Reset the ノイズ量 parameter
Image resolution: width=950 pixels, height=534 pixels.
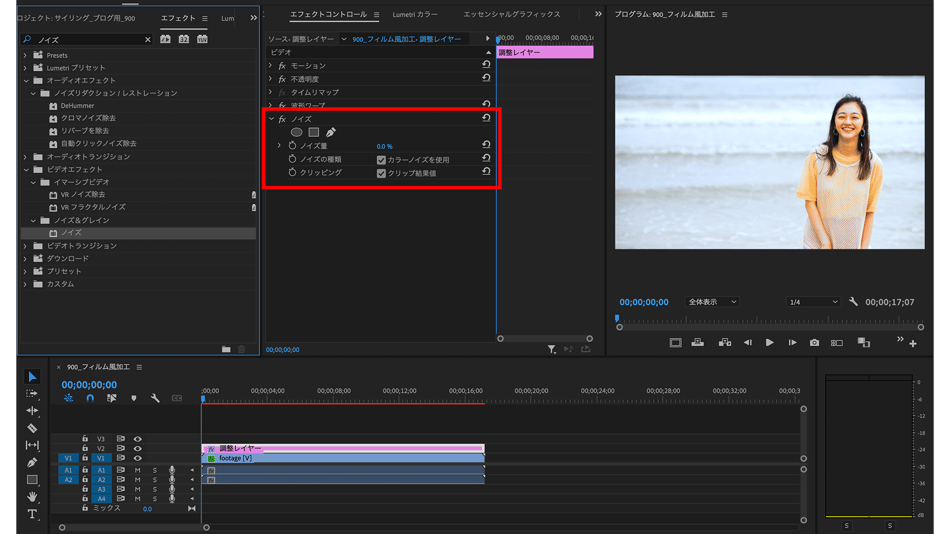(x=486, y=146)
